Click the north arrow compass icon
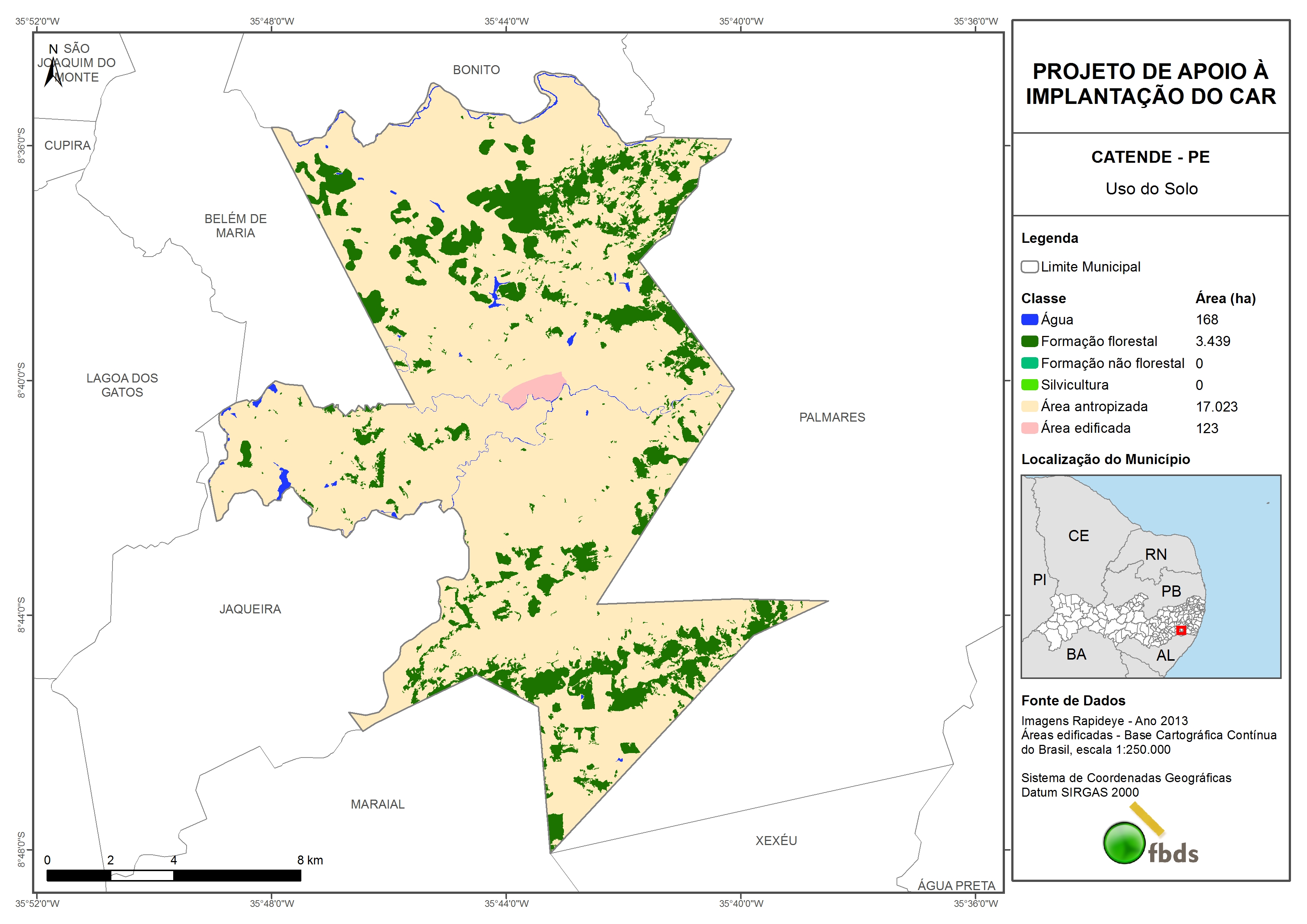 (53, 72)
